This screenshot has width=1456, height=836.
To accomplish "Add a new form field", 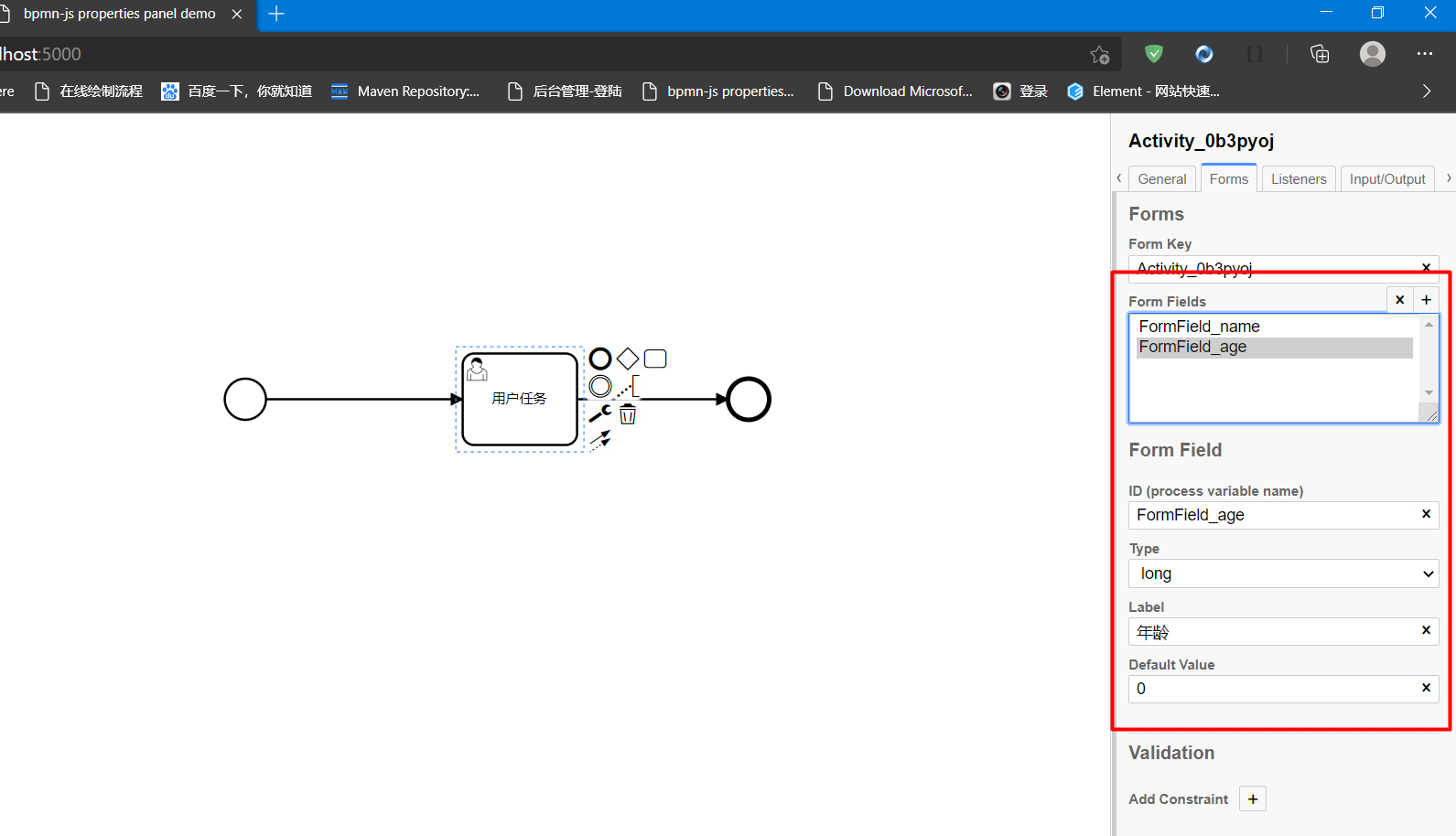I will [1426, 300].
